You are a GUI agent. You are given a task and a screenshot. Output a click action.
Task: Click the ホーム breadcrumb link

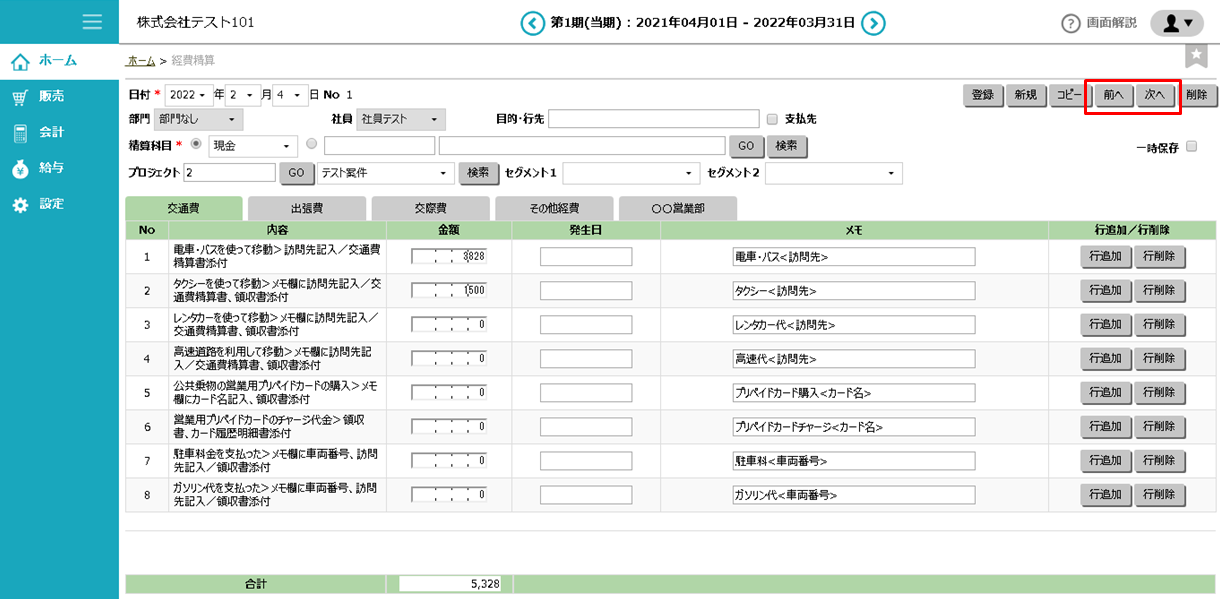(x=141, y=61)
